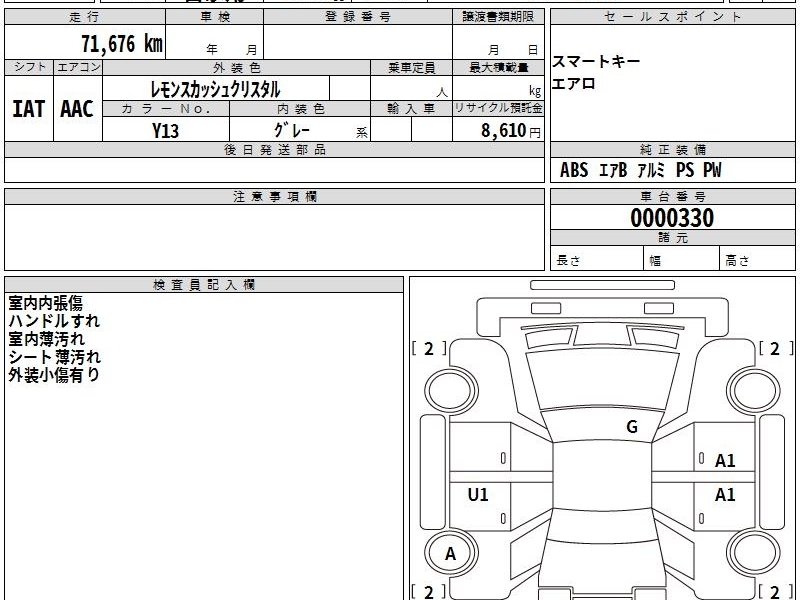Click the AAC air conditioner value

pyautogui.click(x=77, y=109)
